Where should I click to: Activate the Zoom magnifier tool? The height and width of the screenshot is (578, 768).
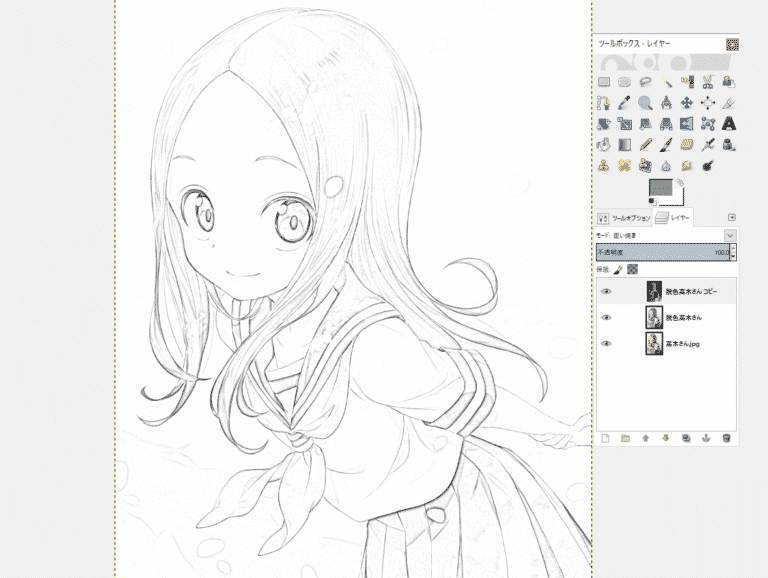point(646,102)
